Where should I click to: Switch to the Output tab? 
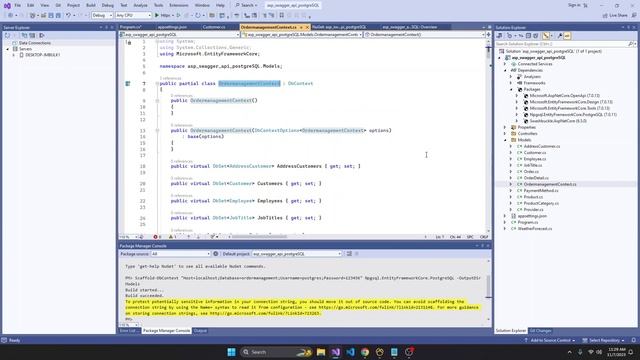click(x=200, y=331)
